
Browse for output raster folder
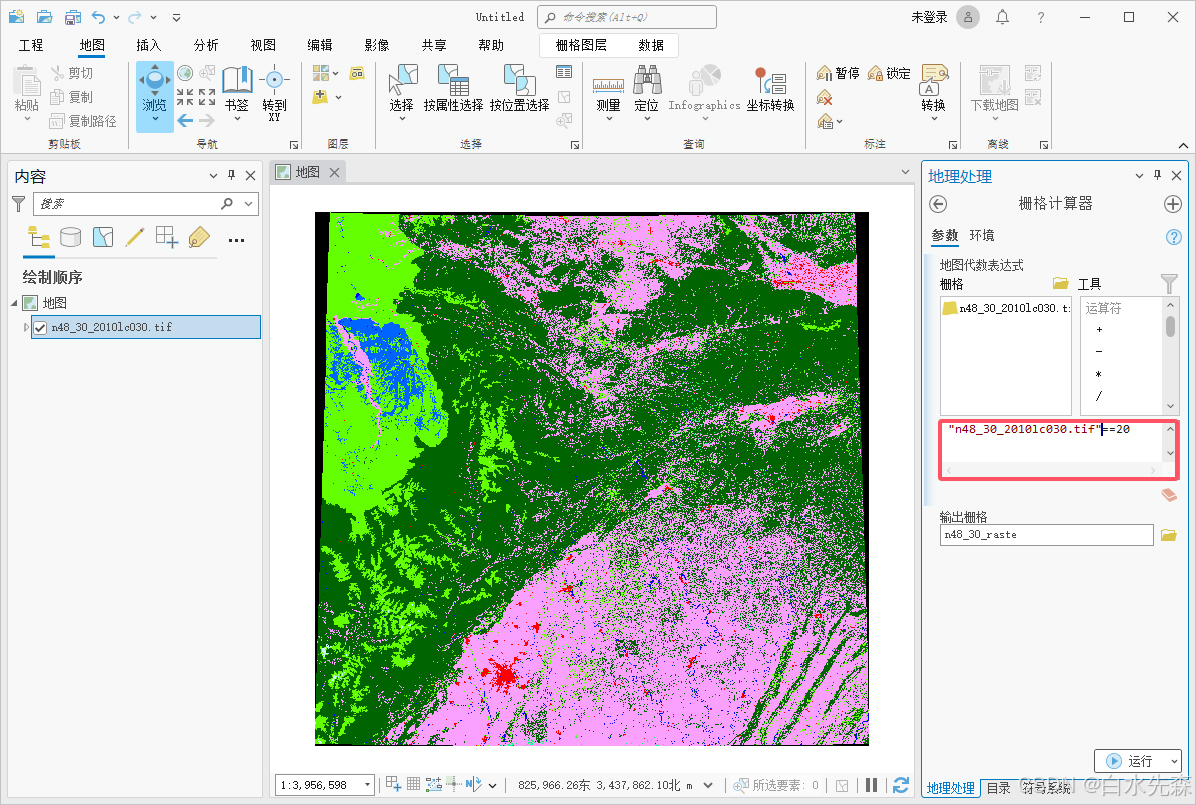coord(1168,535)
